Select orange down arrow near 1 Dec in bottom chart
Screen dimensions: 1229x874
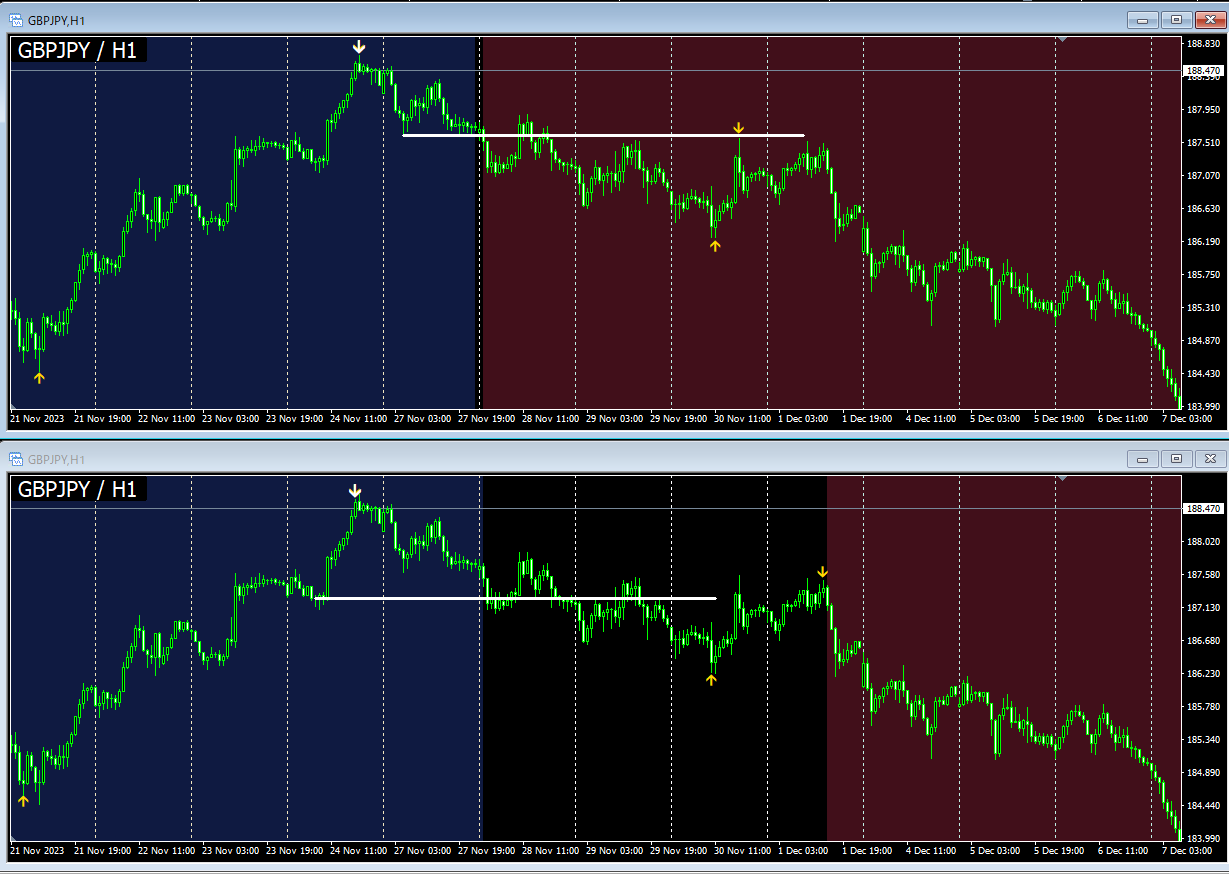(x=822, y=571)
